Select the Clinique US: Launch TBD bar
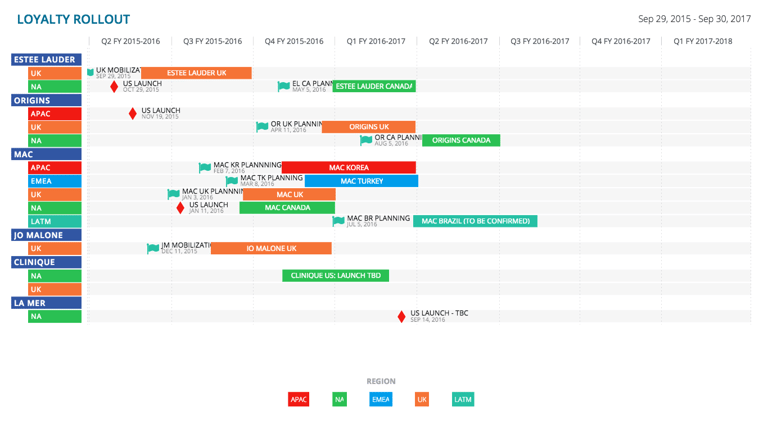This screenshot has height=430, width=768. click(x=336, y=275)
